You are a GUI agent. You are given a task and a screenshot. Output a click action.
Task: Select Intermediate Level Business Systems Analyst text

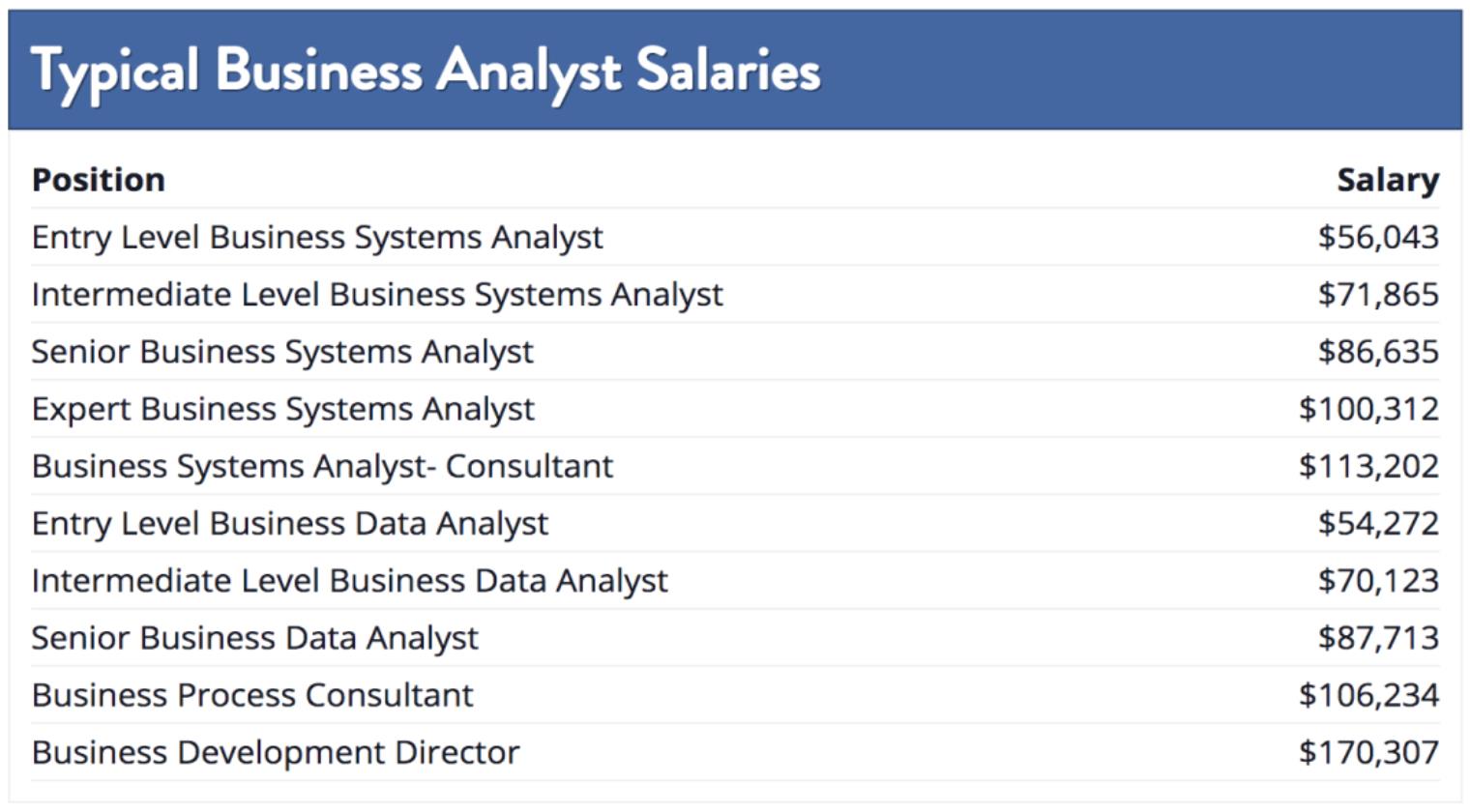[x=377, y=295]
